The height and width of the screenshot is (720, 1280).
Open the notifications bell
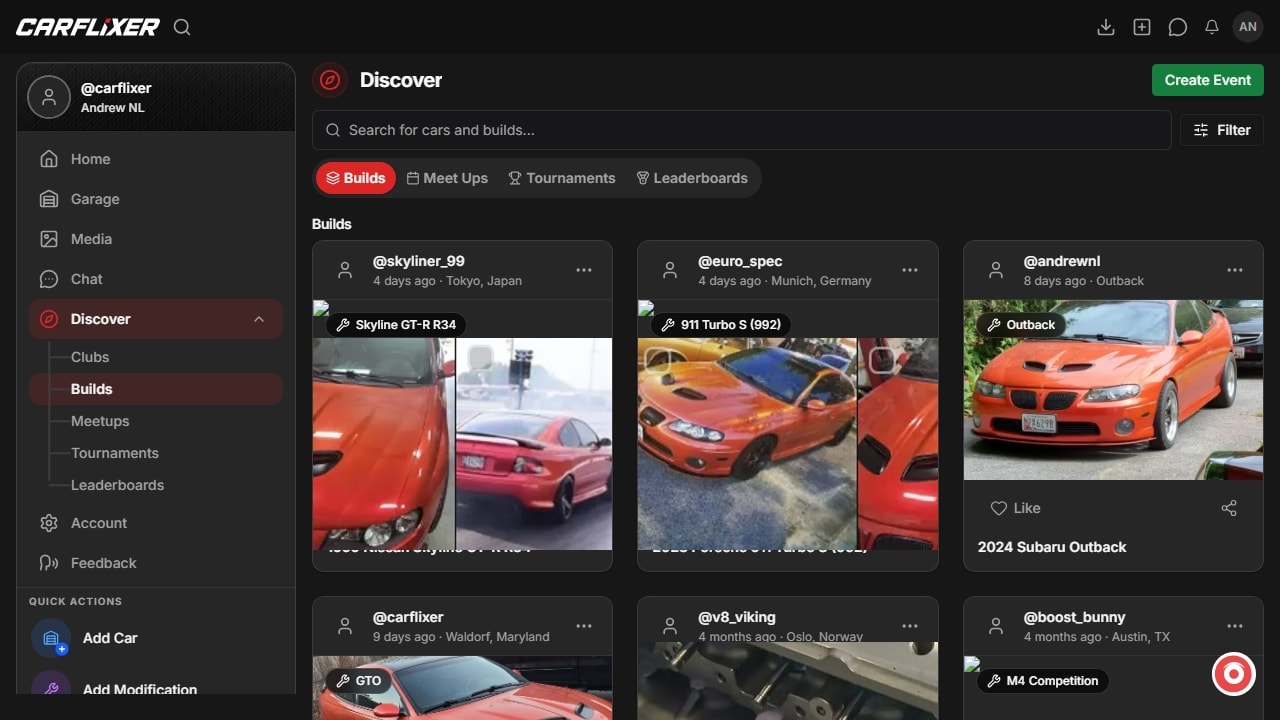[x=1212, y=27]
